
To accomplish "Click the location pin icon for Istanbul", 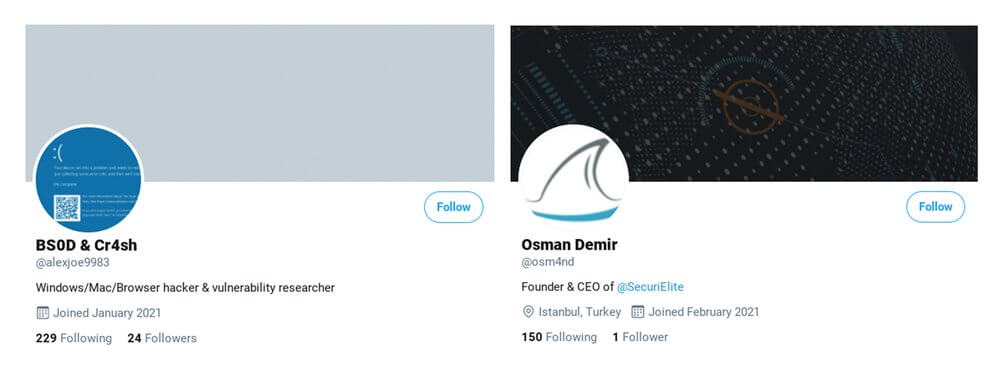I will click(528, 312).
